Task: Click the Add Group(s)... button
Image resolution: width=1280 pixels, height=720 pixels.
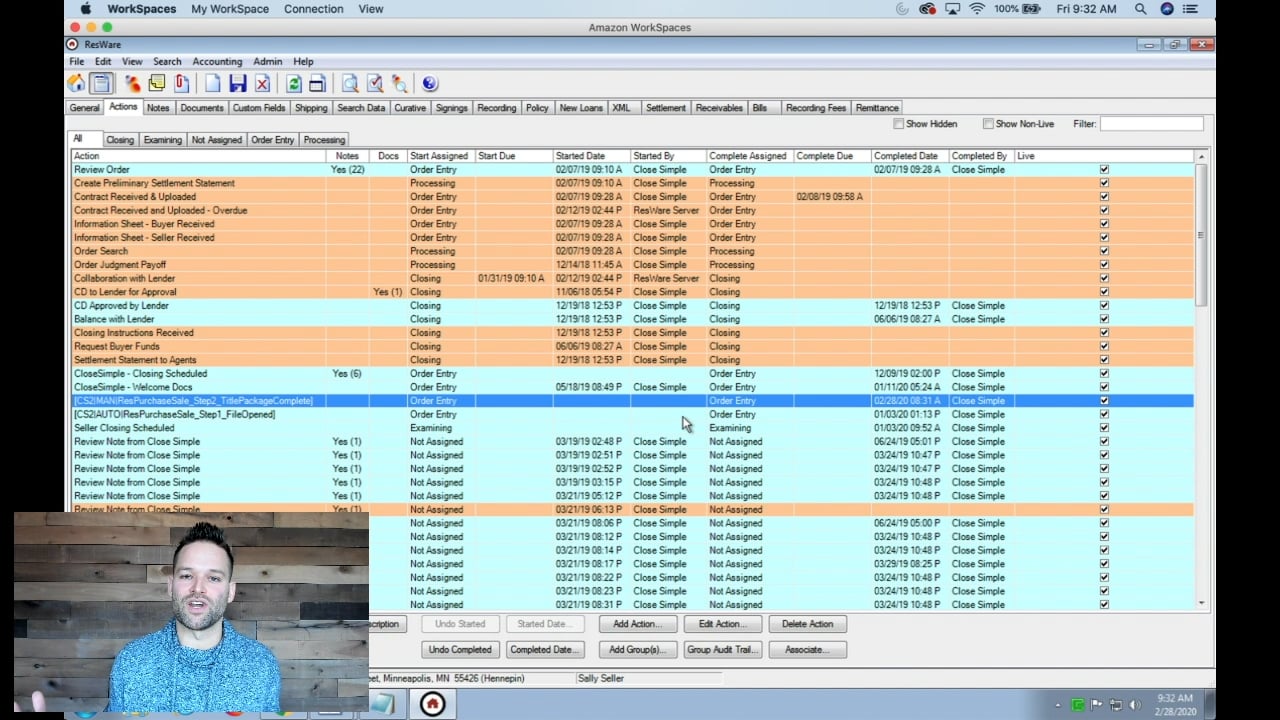Action: tap(637, 650)
